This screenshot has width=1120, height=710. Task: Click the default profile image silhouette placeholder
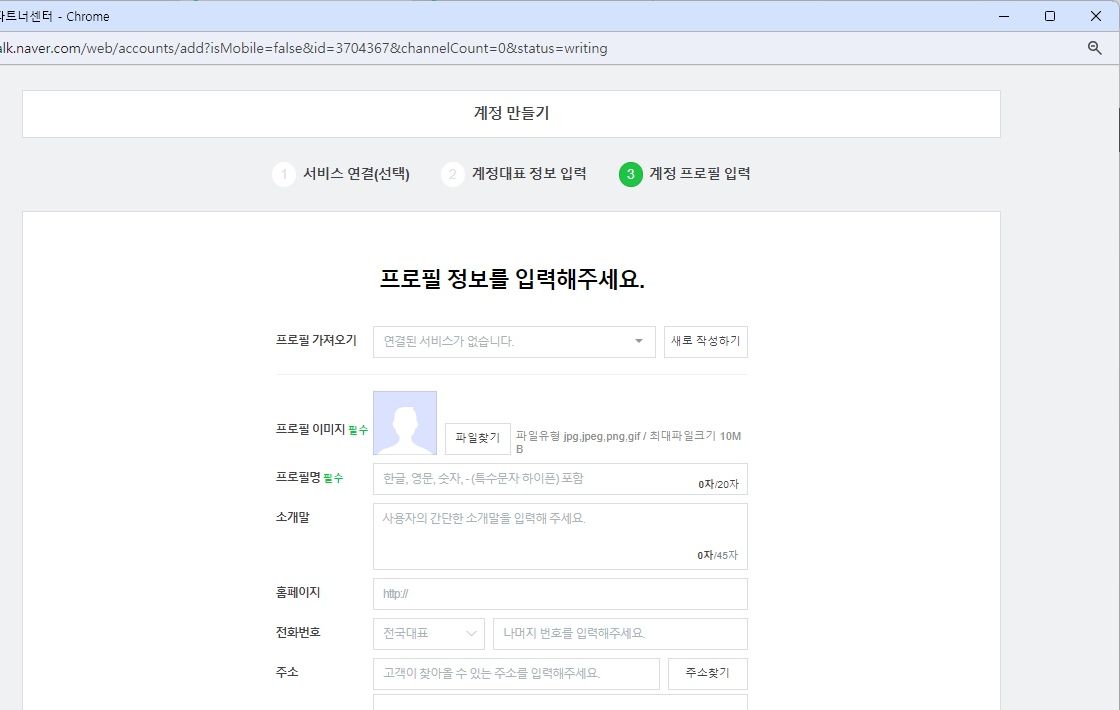click(x=404, y=423)
